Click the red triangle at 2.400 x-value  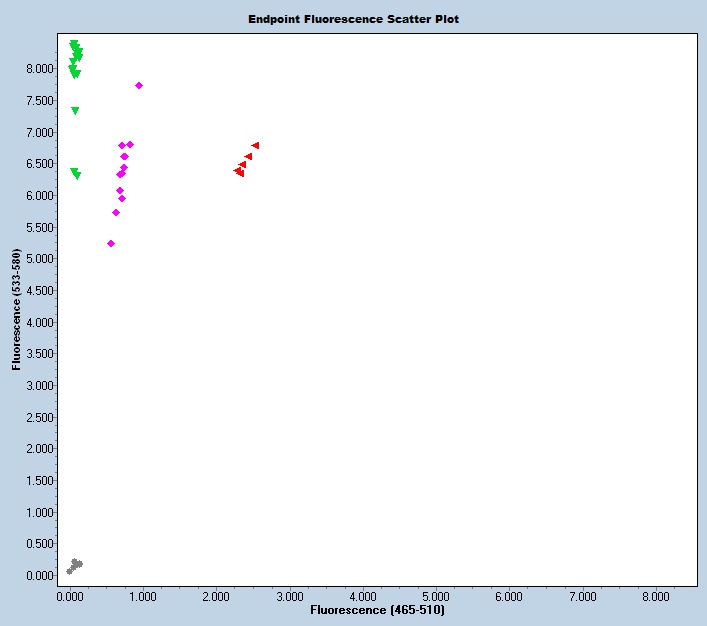coord(248,157)
